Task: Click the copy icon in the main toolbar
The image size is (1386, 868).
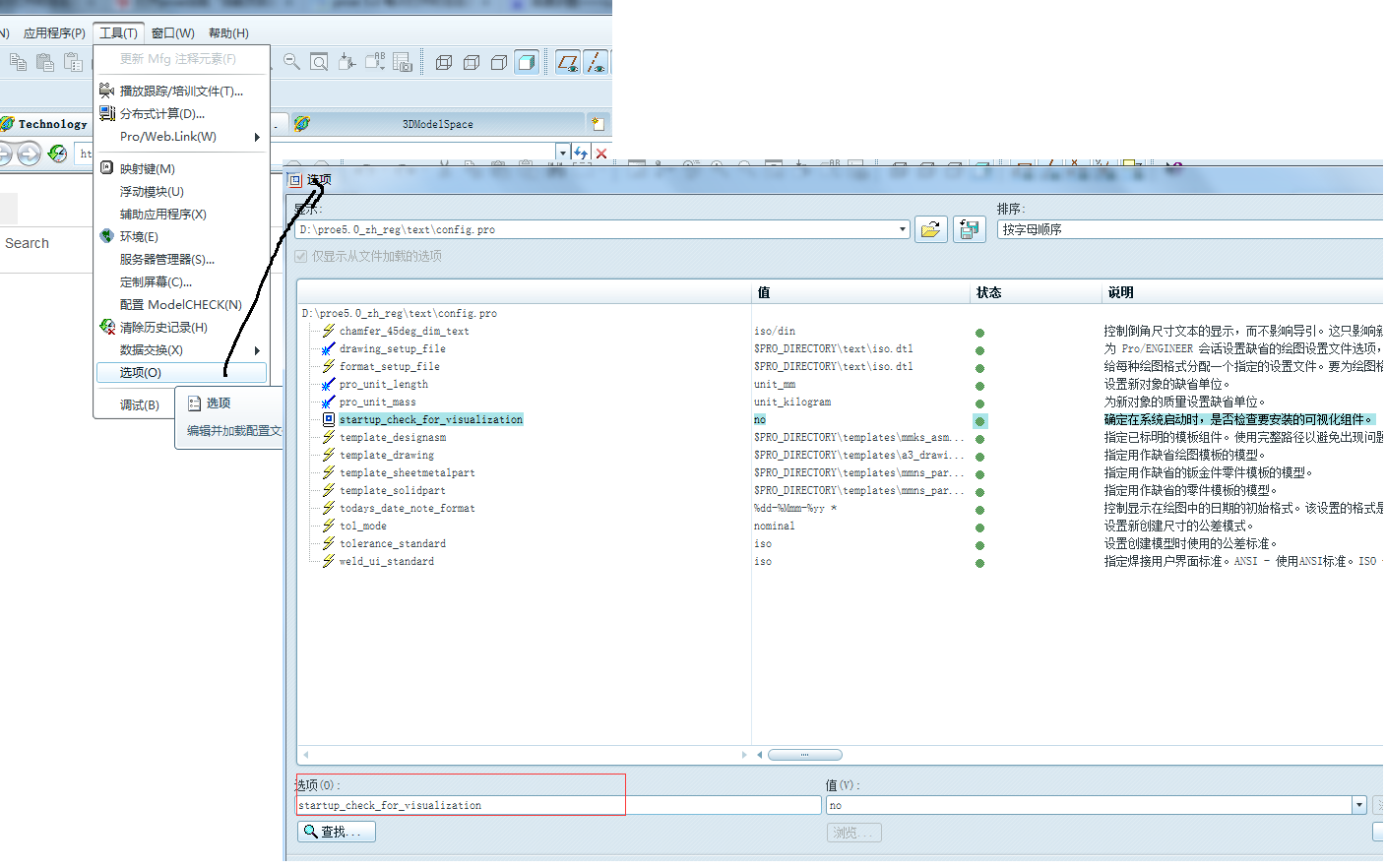Action: [18, 63]
